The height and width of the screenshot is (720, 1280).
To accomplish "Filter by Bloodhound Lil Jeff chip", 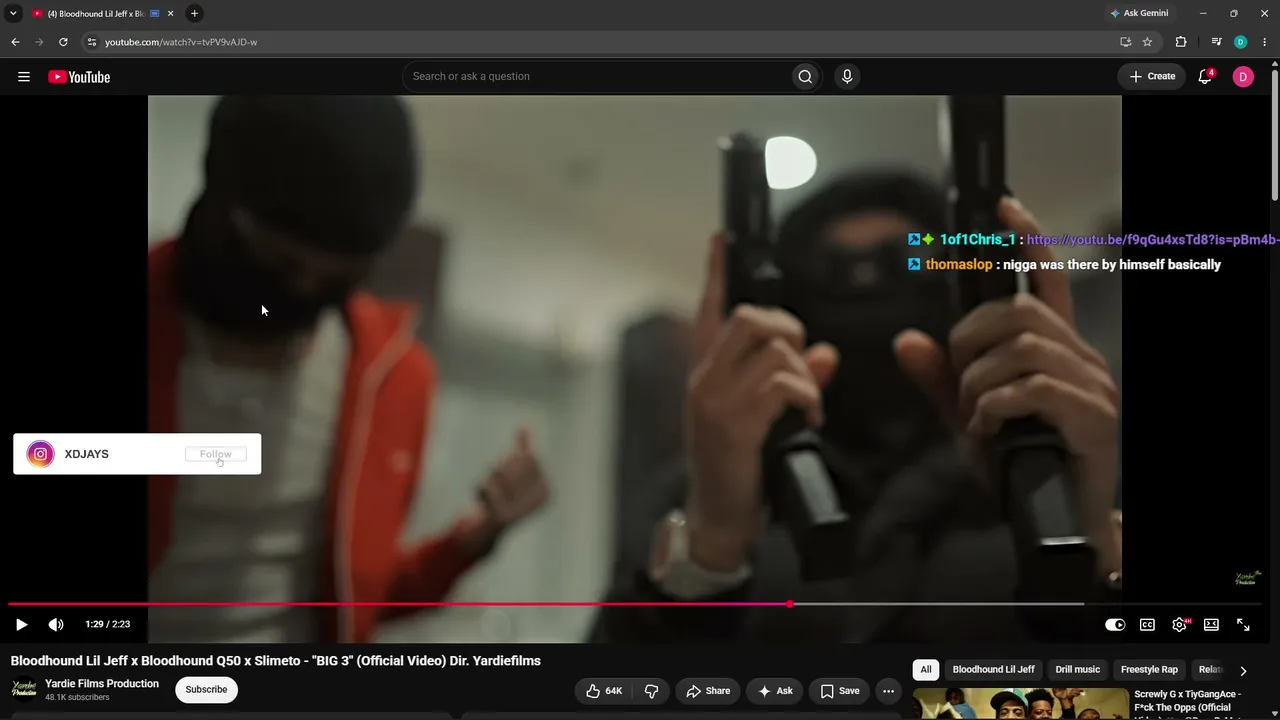I will pos(993,670).
